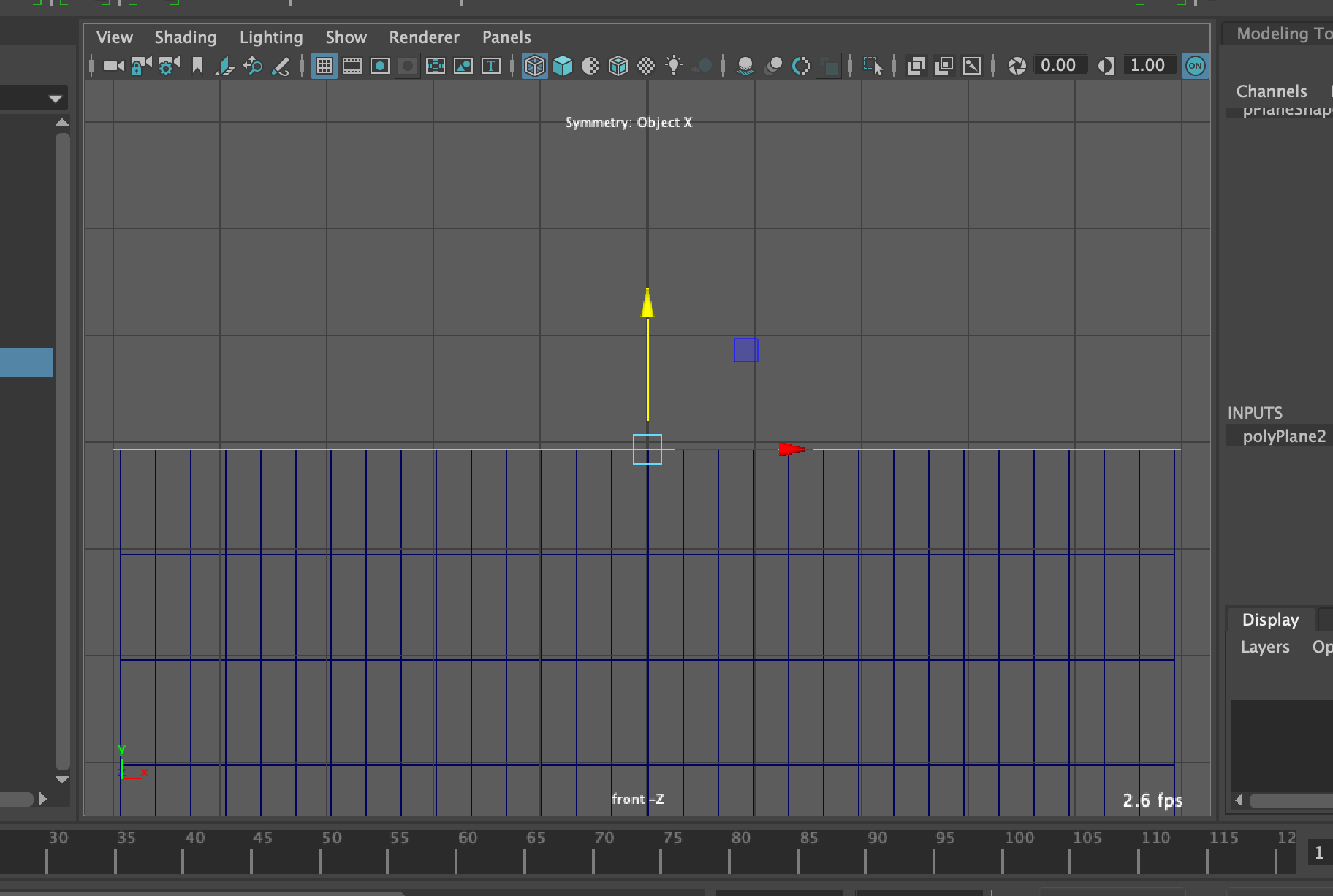
Task: Toggle Textured checker sphere icon
Action: (646, 66)
